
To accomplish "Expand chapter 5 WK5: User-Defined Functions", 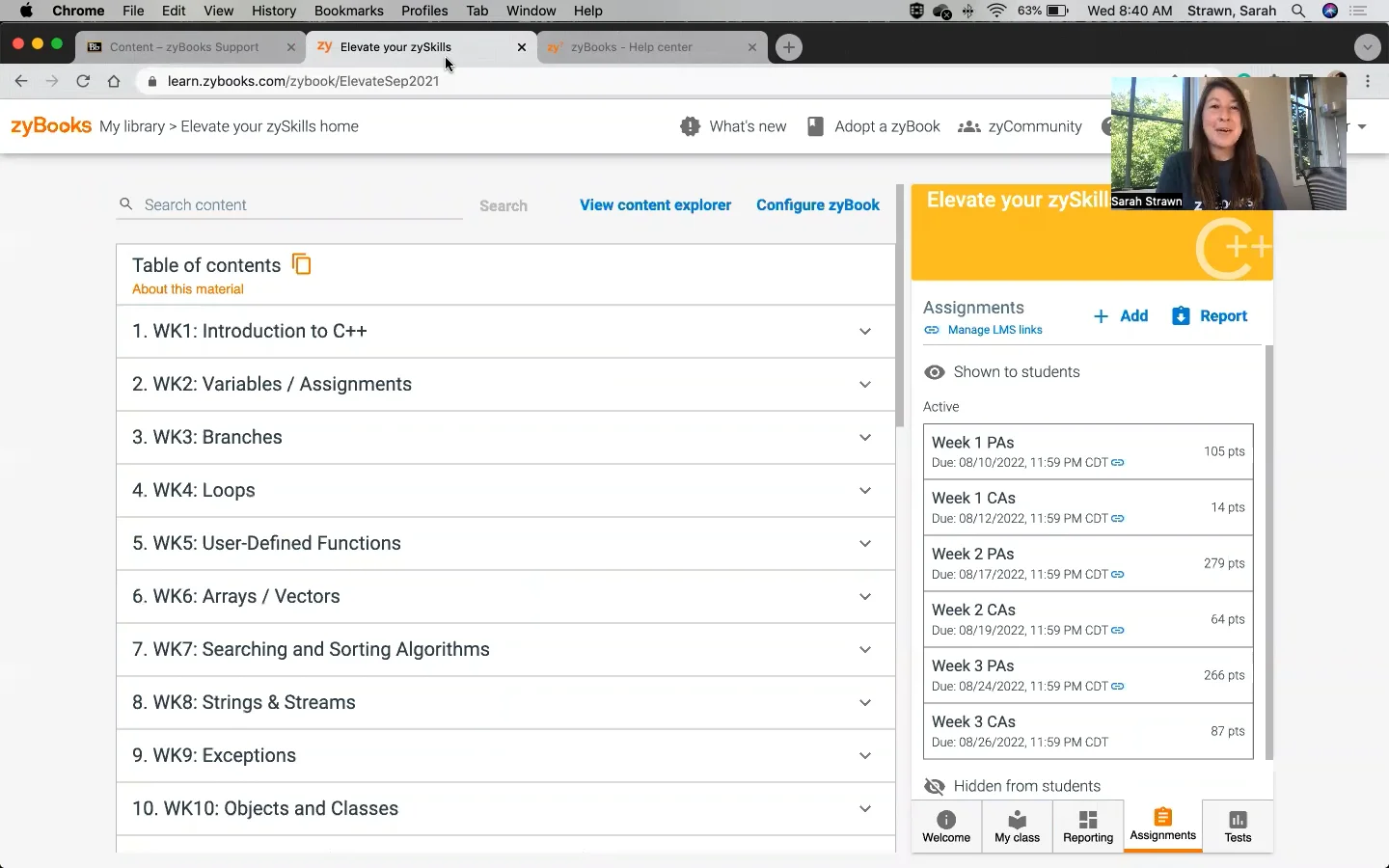I will pyautogui.click(x=506, y=543).
